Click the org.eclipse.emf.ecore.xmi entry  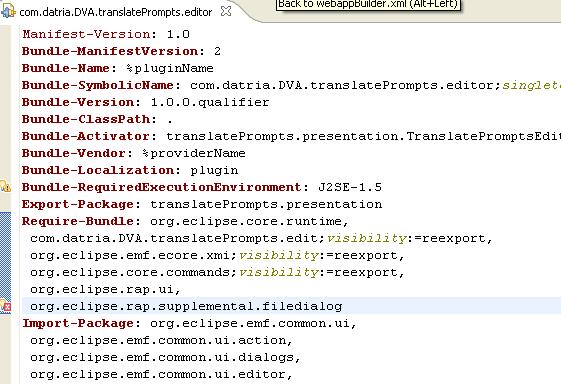tap(131, 255)
